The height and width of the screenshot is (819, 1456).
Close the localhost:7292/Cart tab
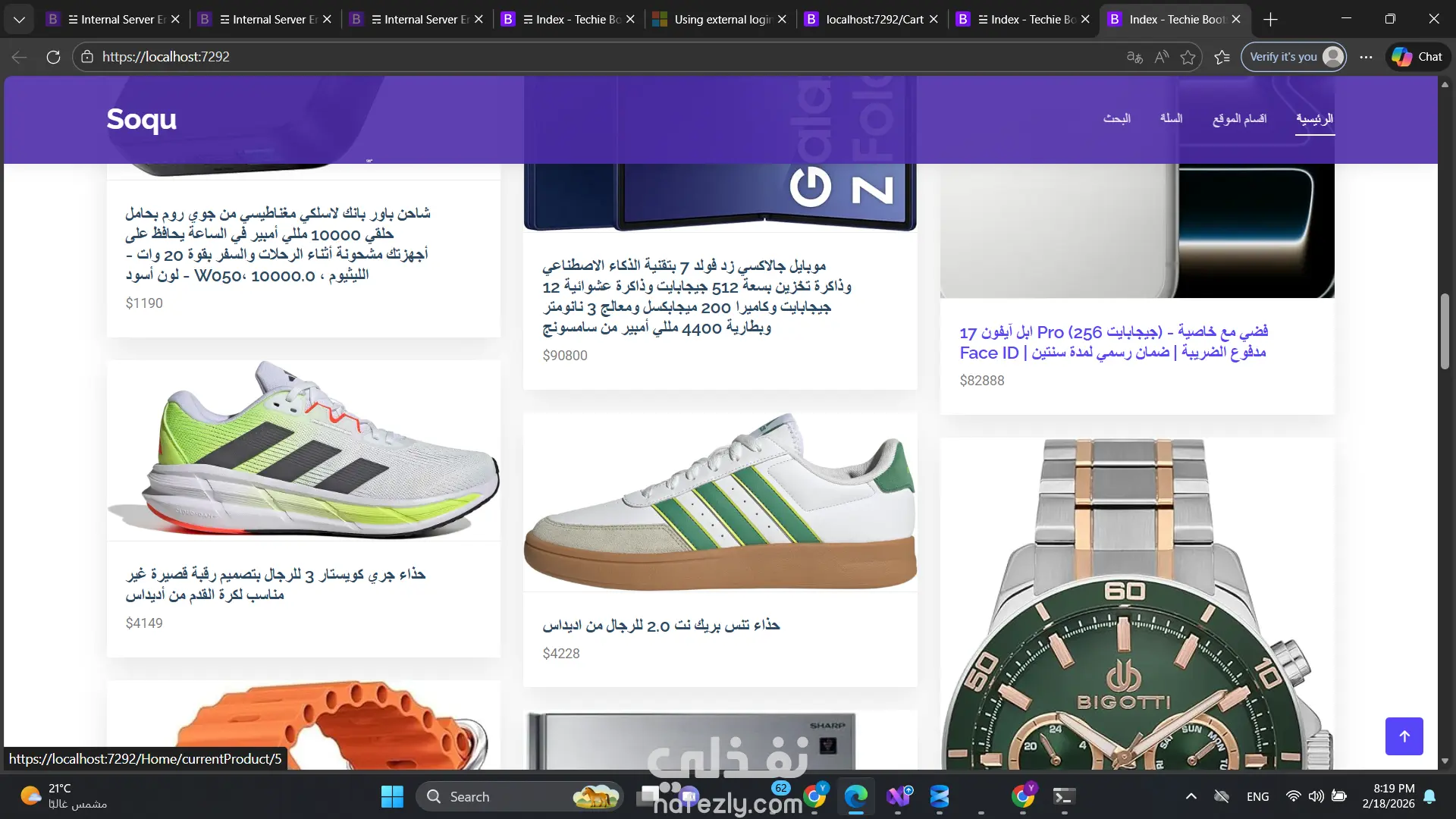934,20
